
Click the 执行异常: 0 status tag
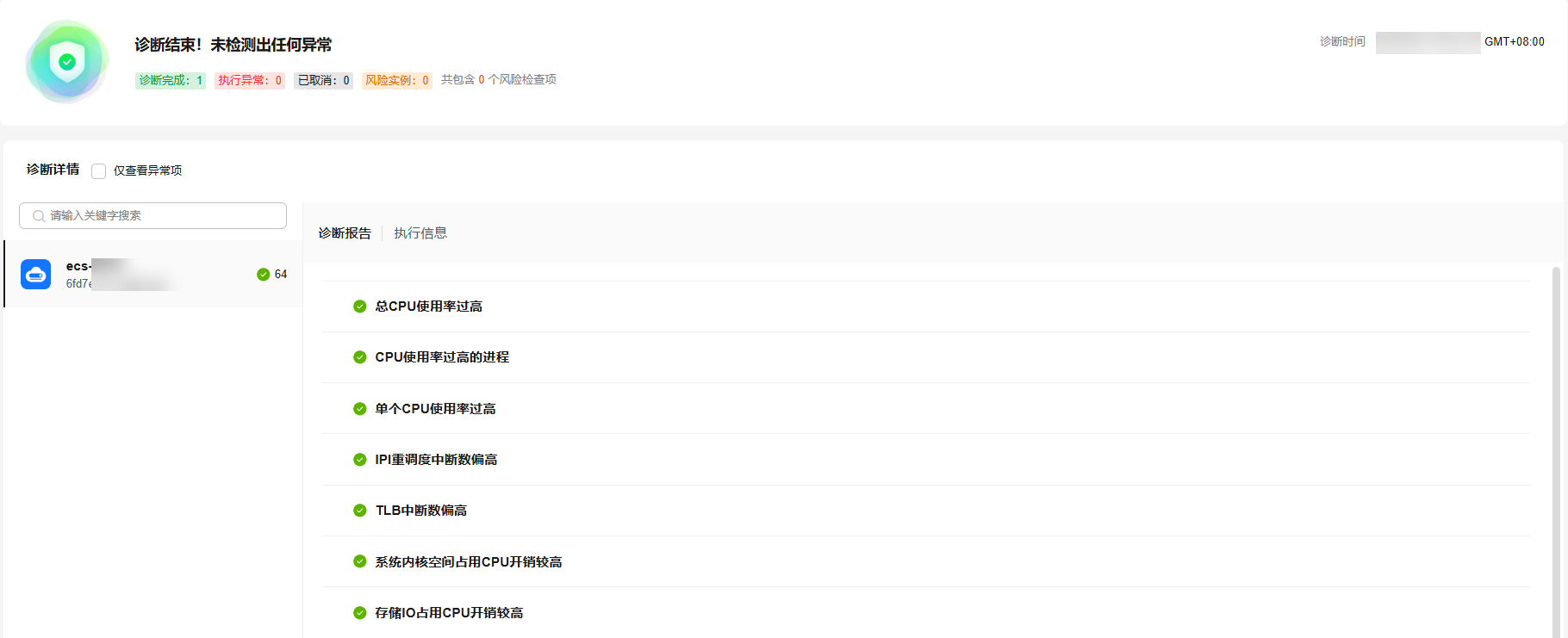pos(250,80)
